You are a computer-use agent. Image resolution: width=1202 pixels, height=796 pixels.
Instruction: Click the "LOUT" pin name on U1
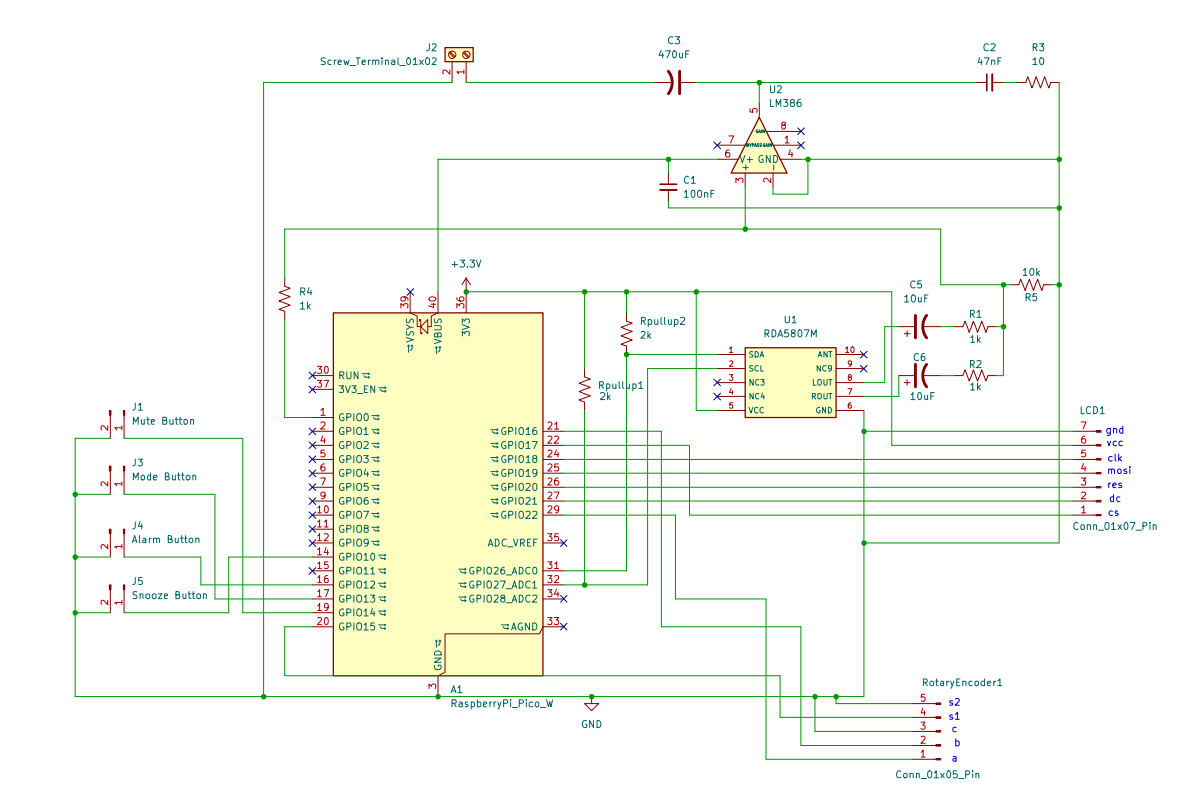pos(822,382)
